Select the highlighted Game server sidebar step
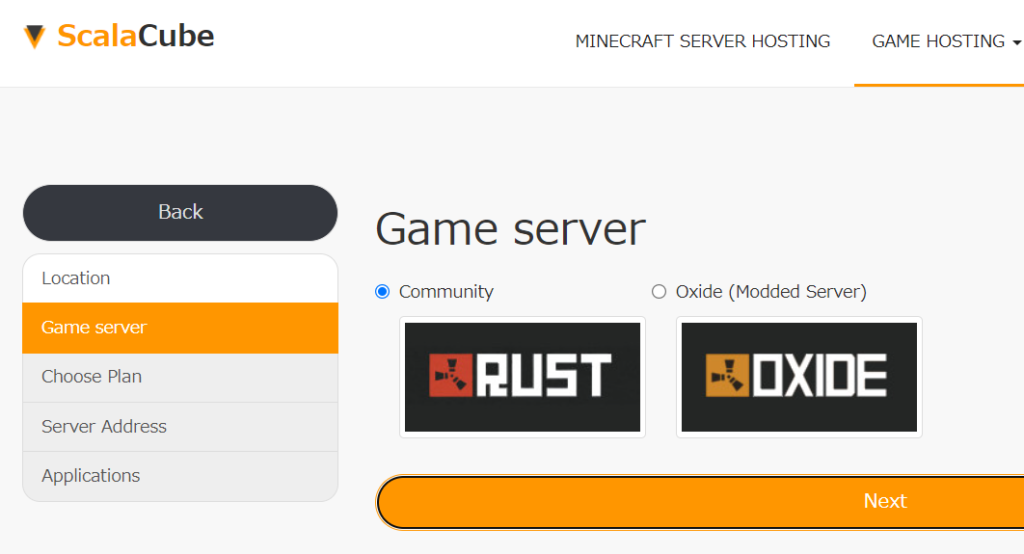 180,327
